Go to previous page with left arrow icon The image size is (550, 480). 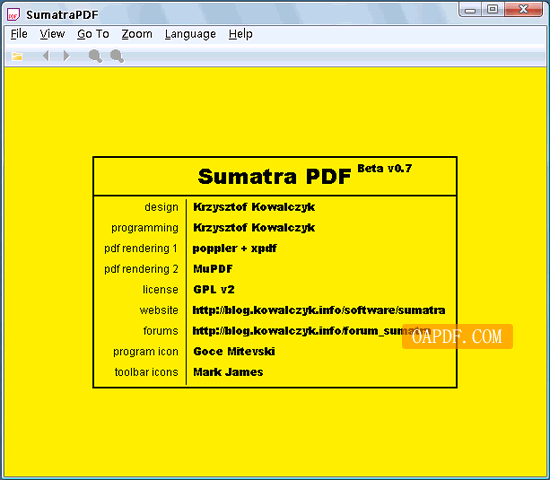tap(46, 55)
